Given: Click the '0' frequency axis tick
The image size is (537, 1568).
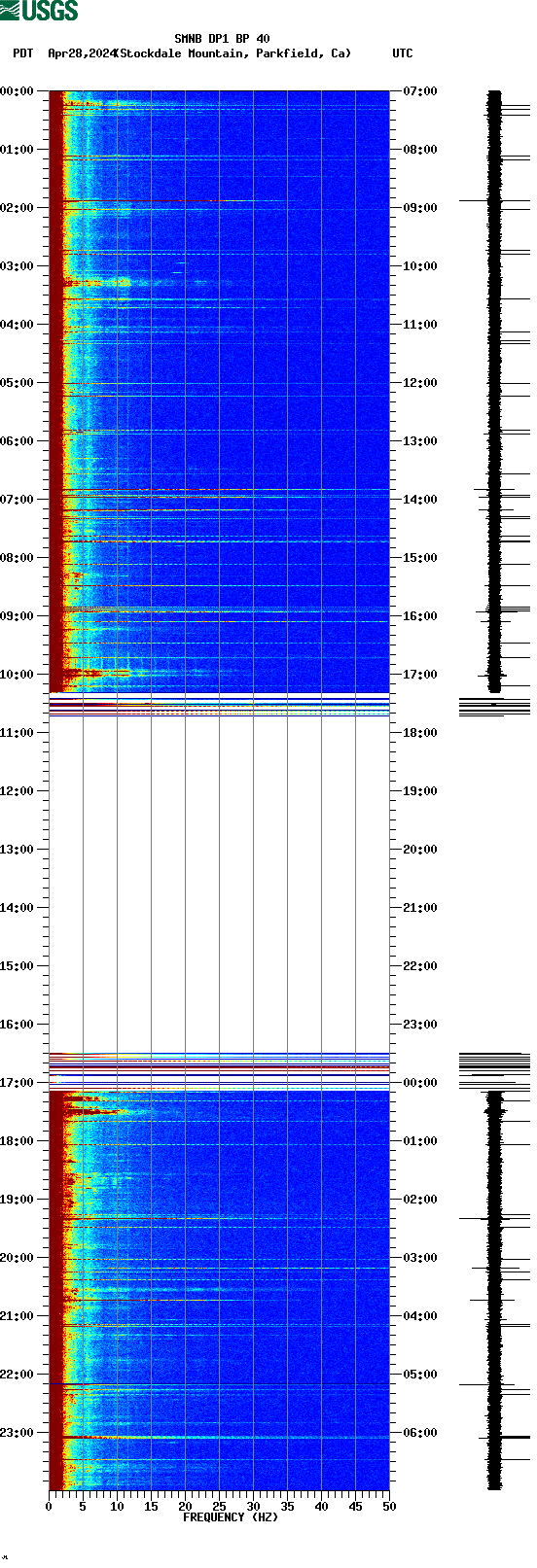Looking at the screenshot, I should tap(49, 1506).
